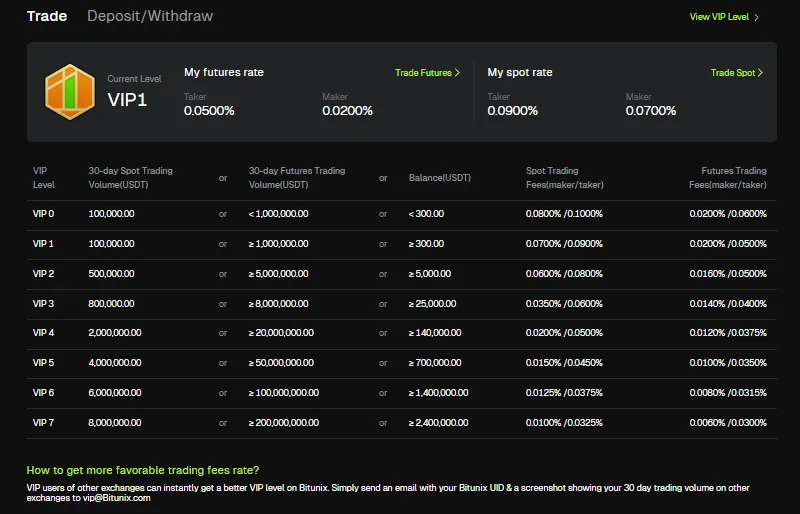Click the 30-day Spot Trading Volume header
This screenshot has height=514, width=800.
click(x=131, y=178)
